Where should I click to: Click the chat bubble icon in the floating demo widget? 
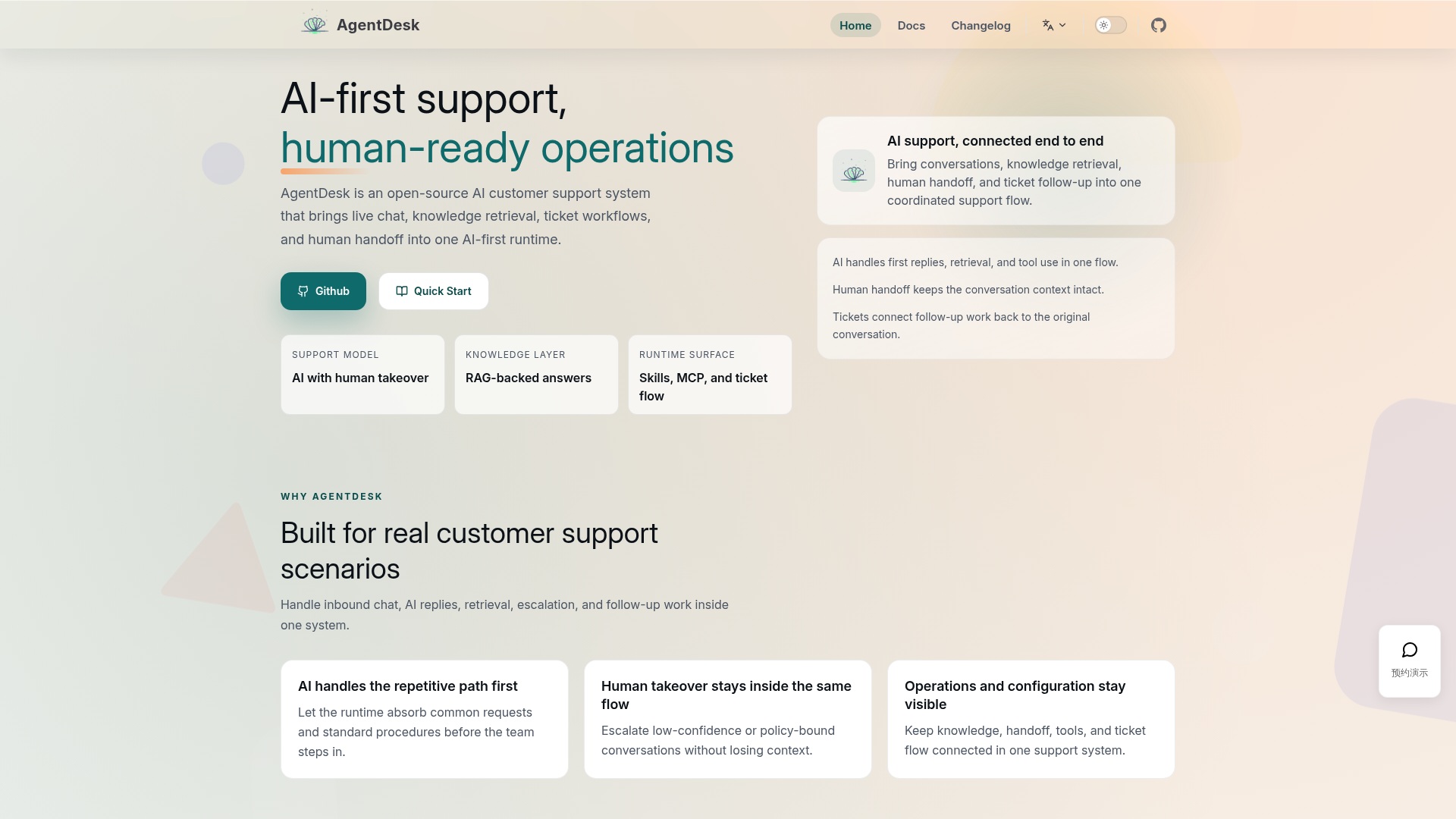(1409, 650)
